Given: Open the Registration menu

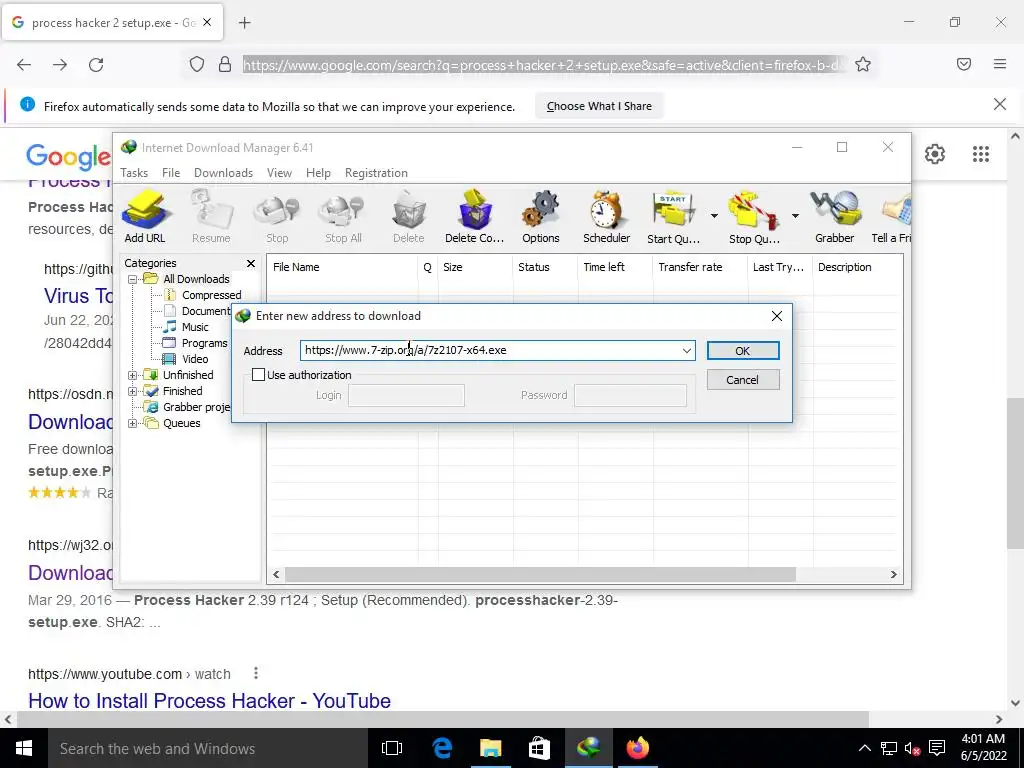Looking at the screenshot, I should point(376,173).
